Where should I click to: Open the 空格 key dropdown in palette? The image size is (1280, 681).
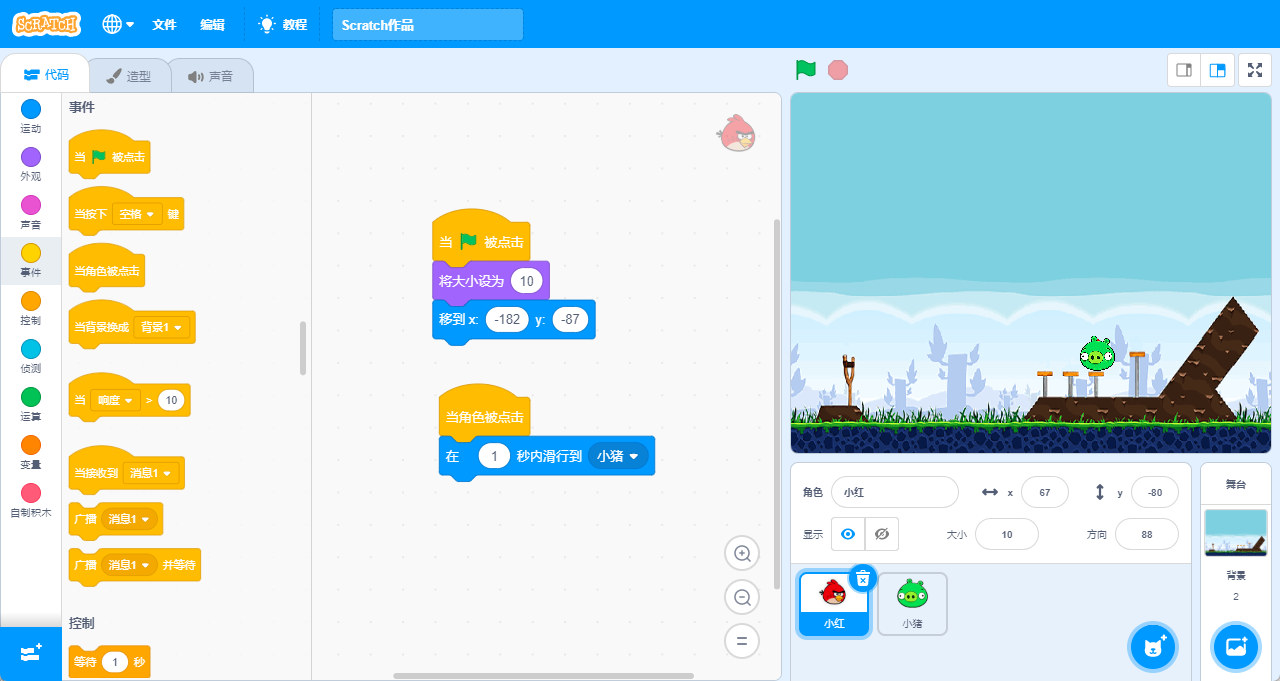pos(138,214)
